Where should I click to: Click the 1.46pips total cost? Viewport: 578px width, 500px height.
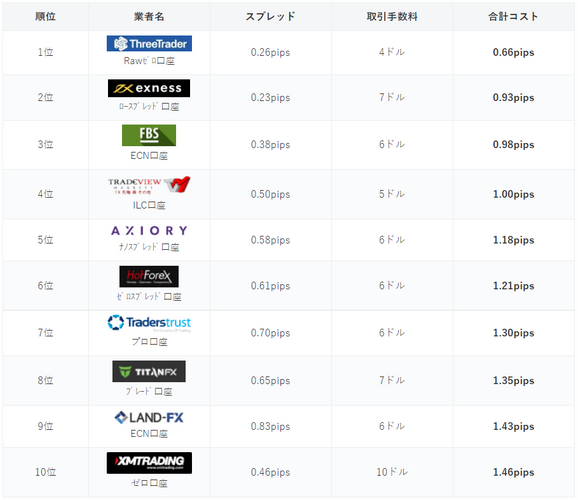pyautogui.click(x=513, y=472)
